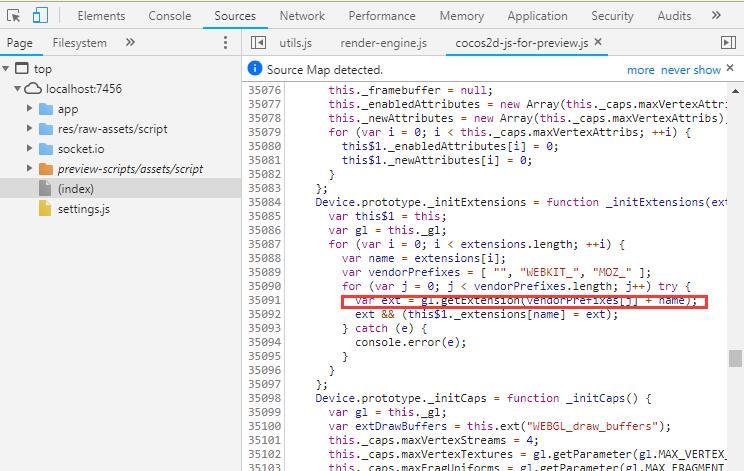Open the utils.js file tab

coord(295,43)
